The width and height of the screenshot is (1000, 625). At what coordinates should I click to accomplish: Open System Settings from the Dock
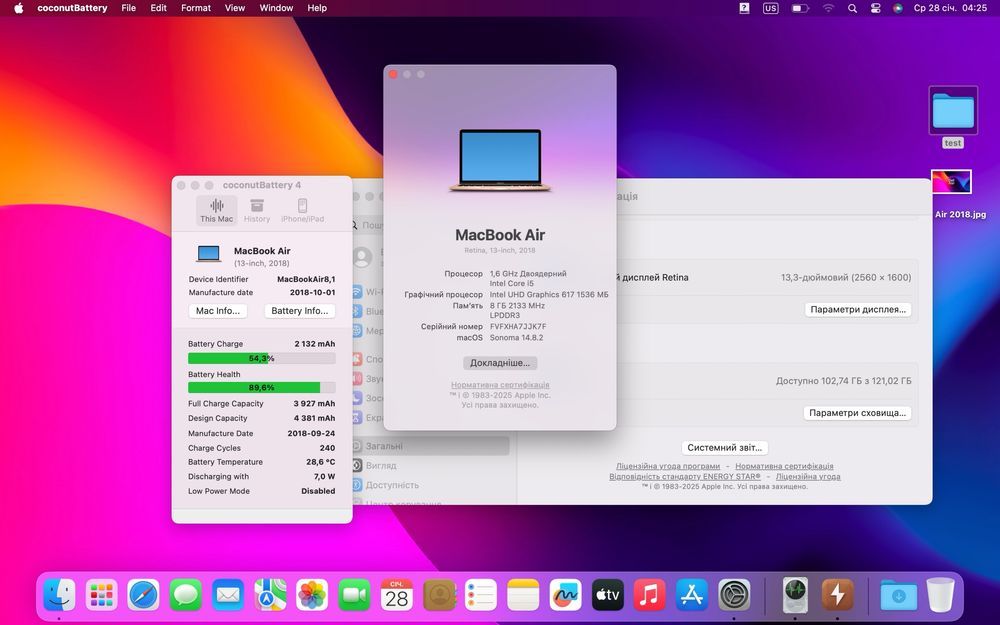coord(734,596)
